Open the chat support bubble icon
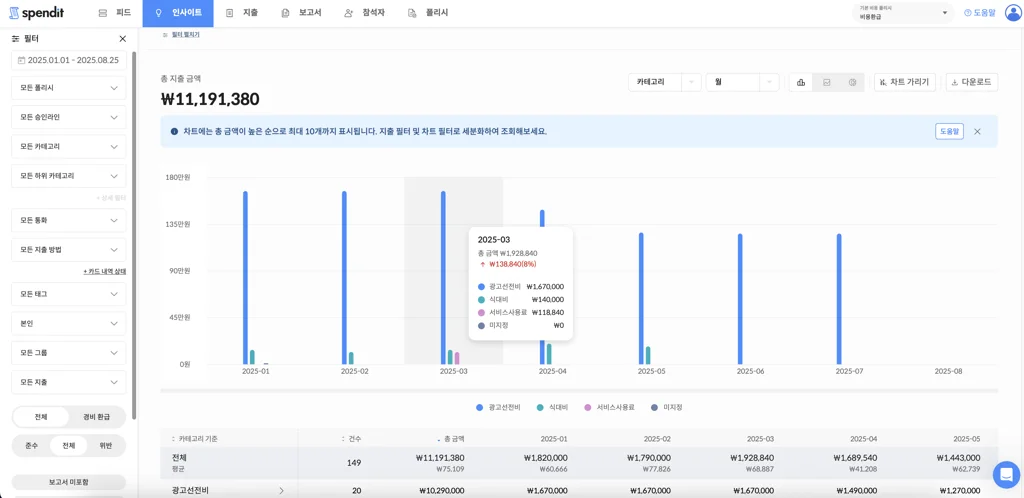Image resolution: width=1024 pixels, height=498 pixels. point(1005,474)
